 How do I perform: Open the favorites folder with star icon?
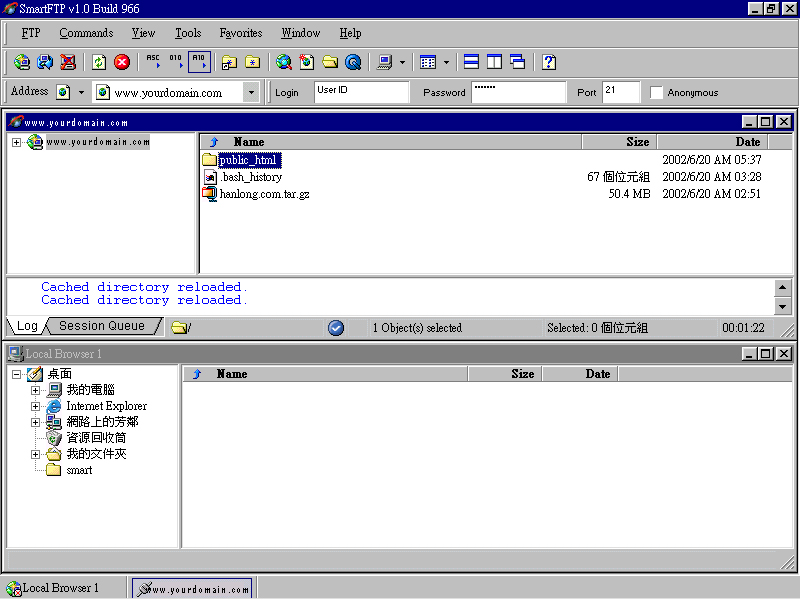pos(253,62)
